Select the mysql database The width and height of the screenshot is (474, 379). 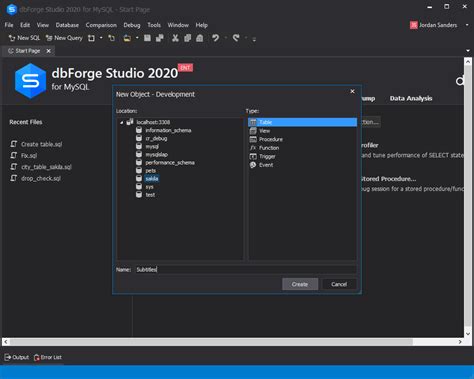tap(152, 146)
